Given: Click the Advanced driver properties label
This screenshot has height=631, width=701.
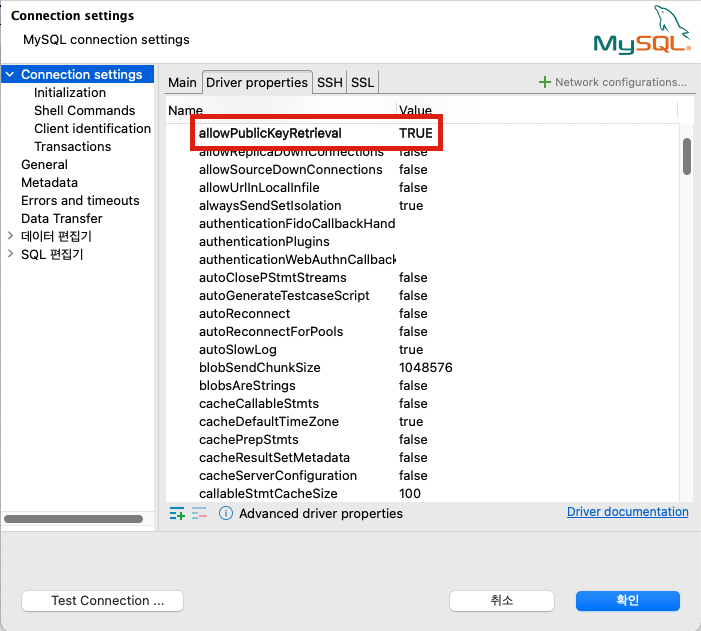Looking at the screenshot, I should 321,513.
